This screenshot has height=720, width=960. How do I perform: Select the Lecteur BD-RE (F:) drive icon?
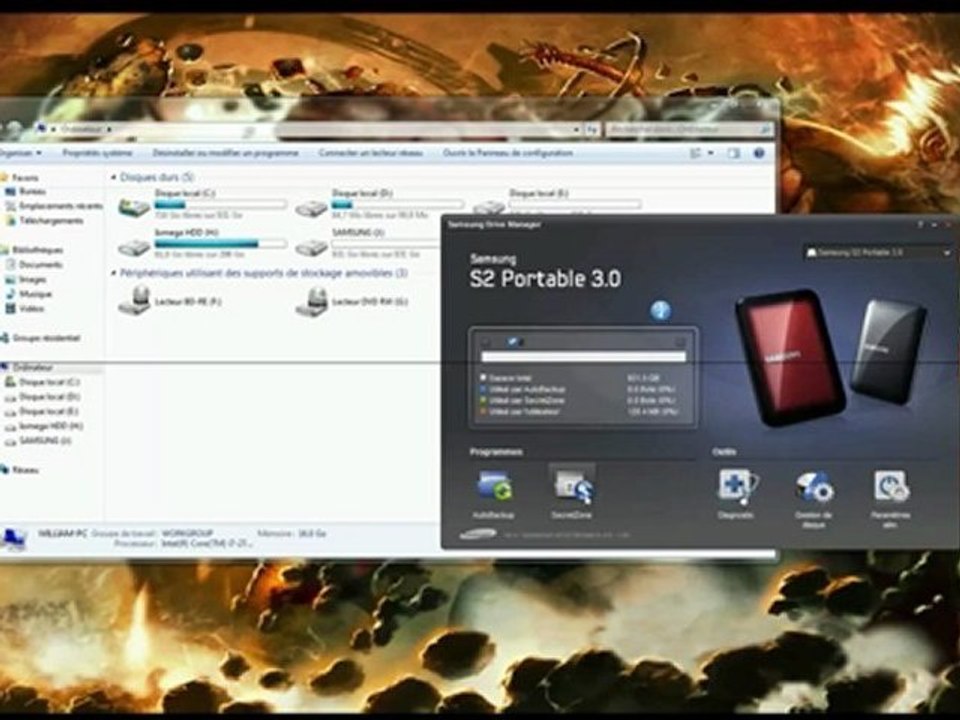point(135,301)
